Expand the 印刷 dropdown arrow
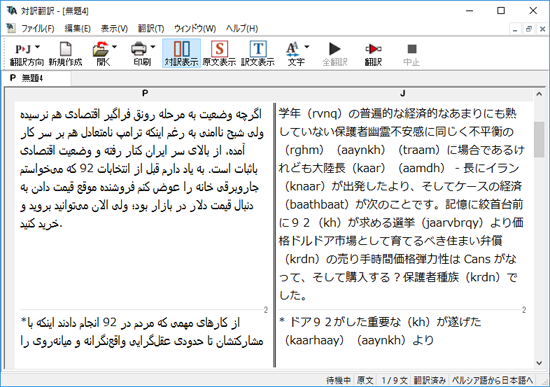Screen dimensions: 550x387 153,47
